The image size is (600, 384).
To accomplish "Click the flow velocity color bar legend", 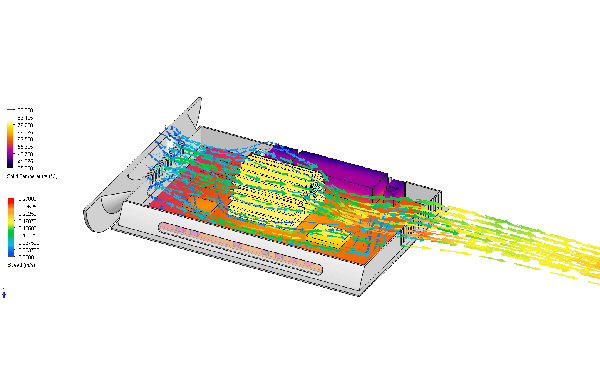I will click(11, 227).
